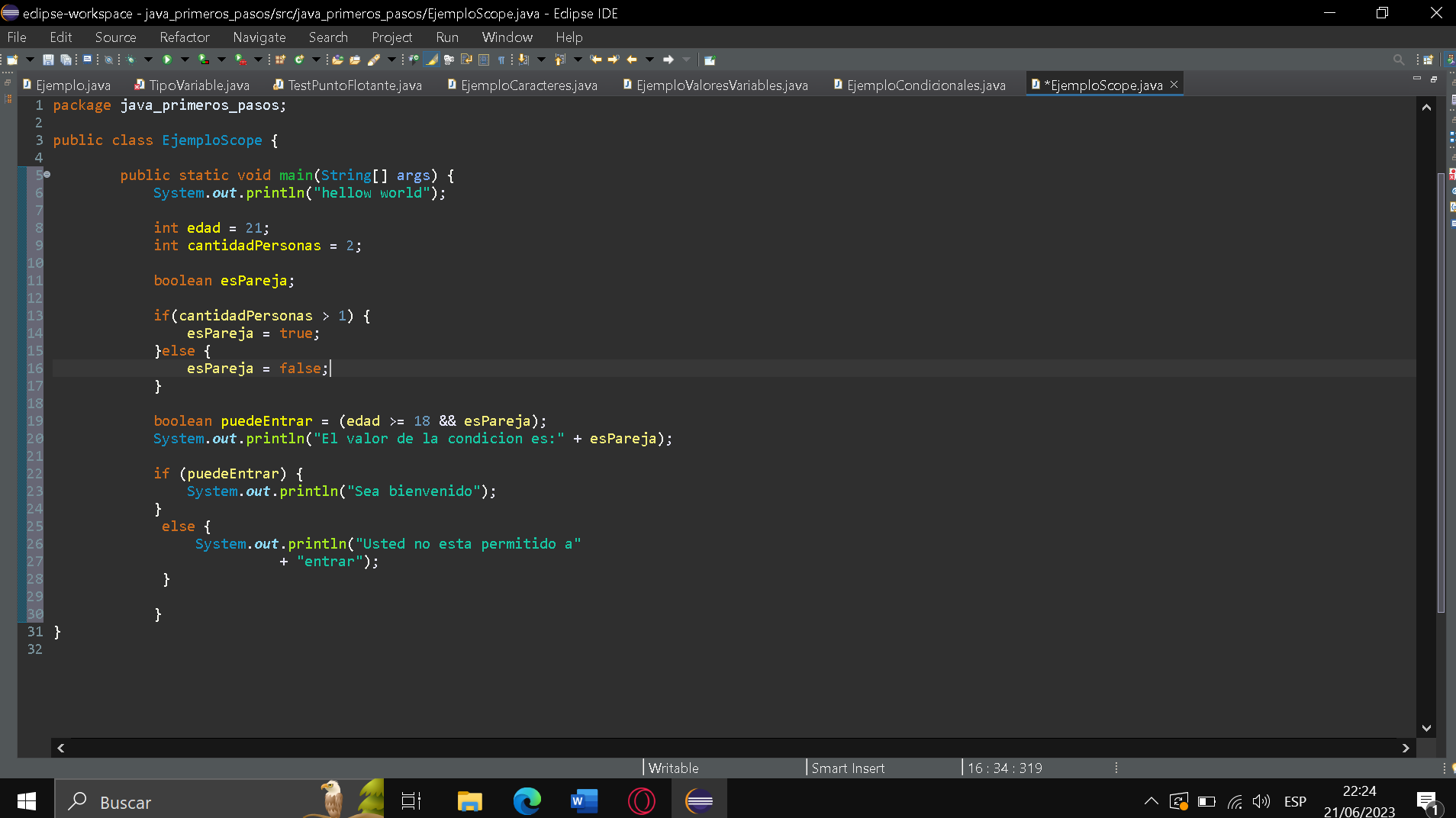Navigate Back with the yellow left arrow
Viewport: 1456px width, 818px height.
pos(632,60)
